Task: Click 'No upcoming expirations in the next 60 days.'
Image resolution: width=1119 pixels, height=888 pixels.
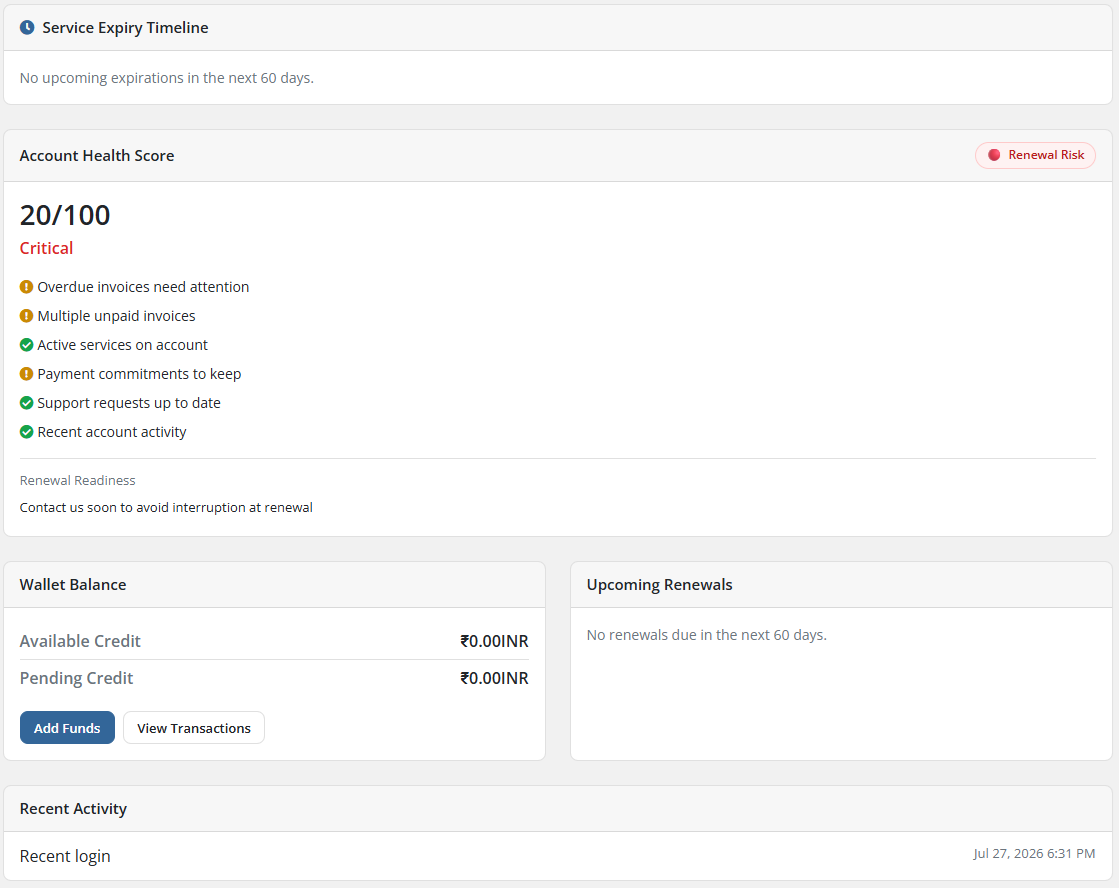Action: (x=167, y=78)
